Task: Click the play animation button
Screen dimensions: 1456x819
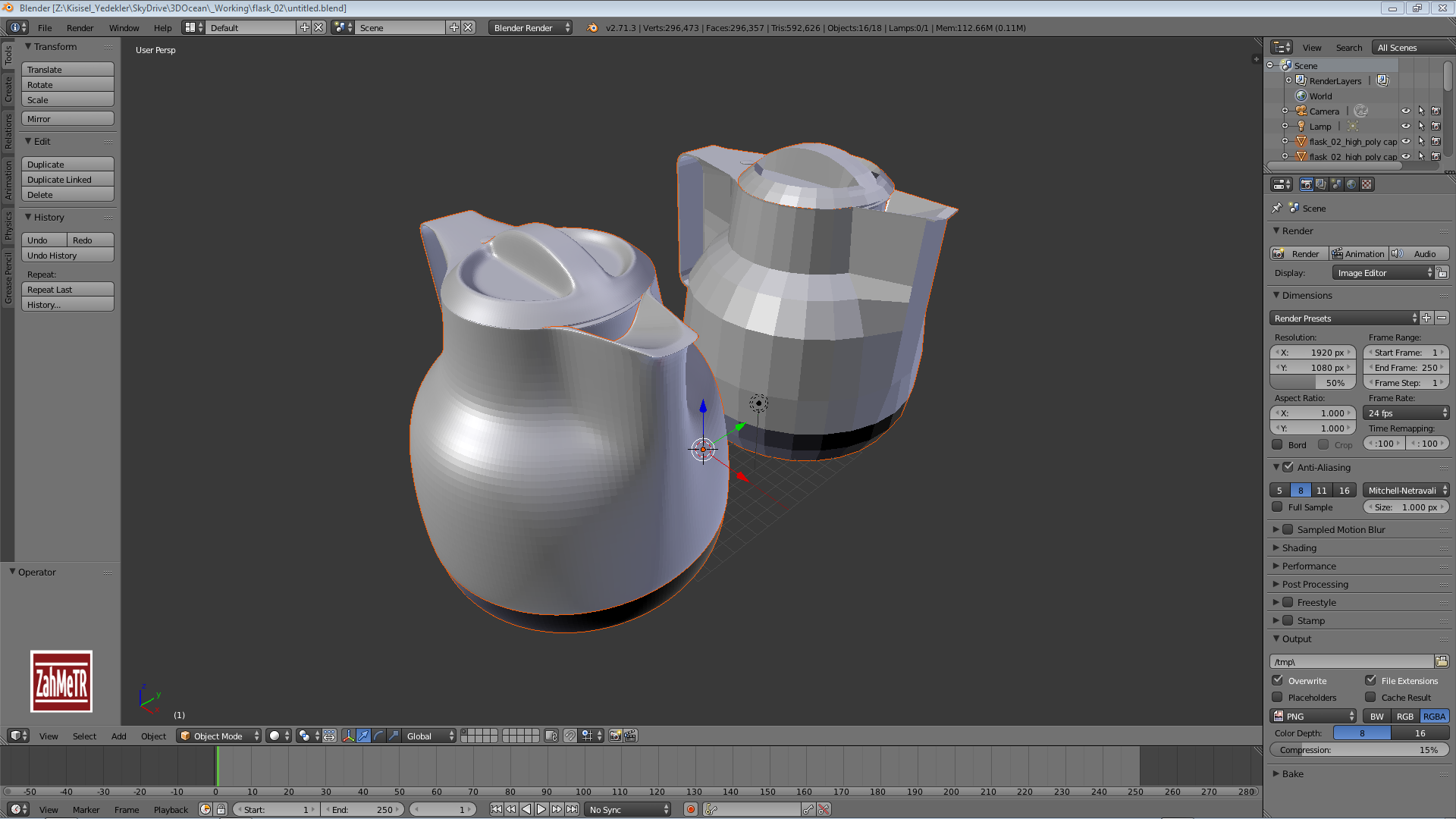Action: point(541,809)
